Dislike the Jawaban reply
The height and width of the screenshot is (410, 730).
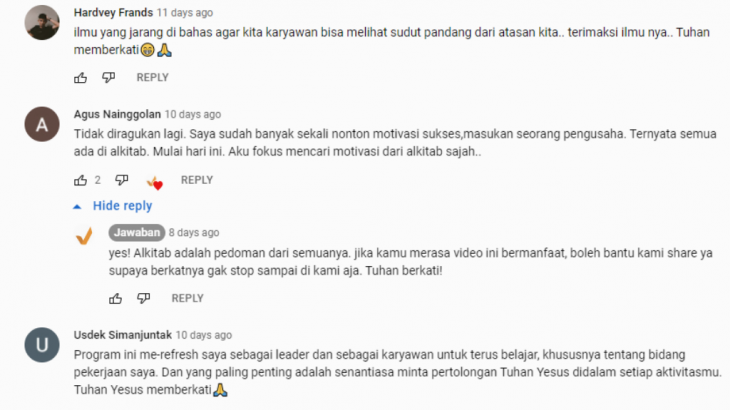coord(143,298)
